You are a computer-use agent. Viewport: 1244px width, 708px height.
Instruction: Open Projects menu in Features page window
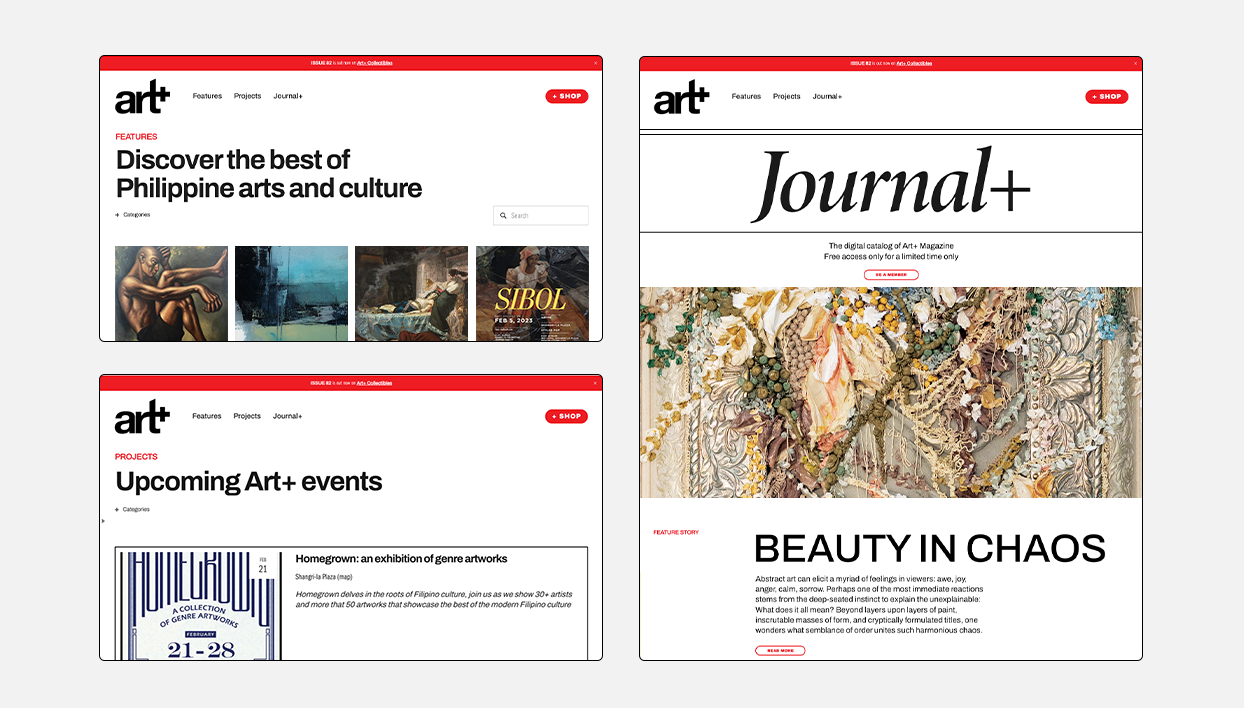(247, 96)
